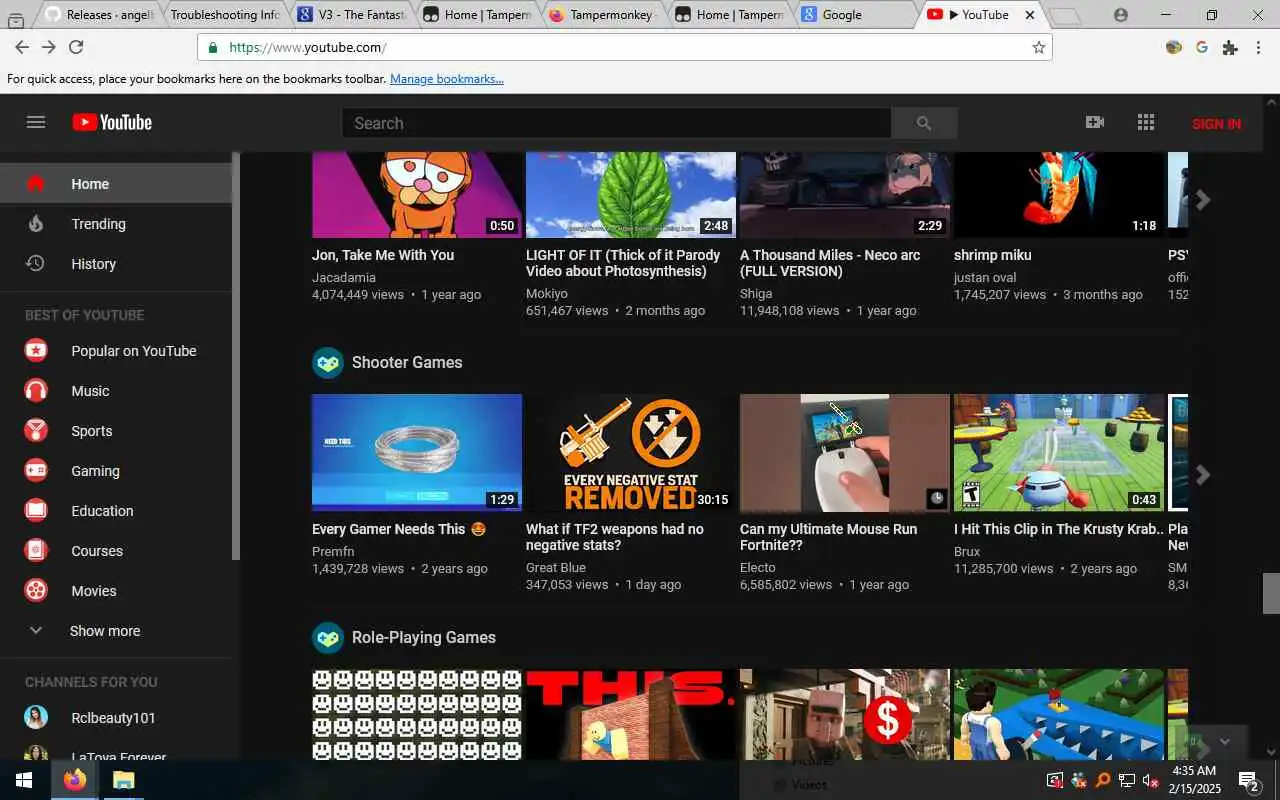Image resolution: width=1280 pixels, height=800 pixels.
Task: Click the Education icon in sidebar
Action: [36, 511]
